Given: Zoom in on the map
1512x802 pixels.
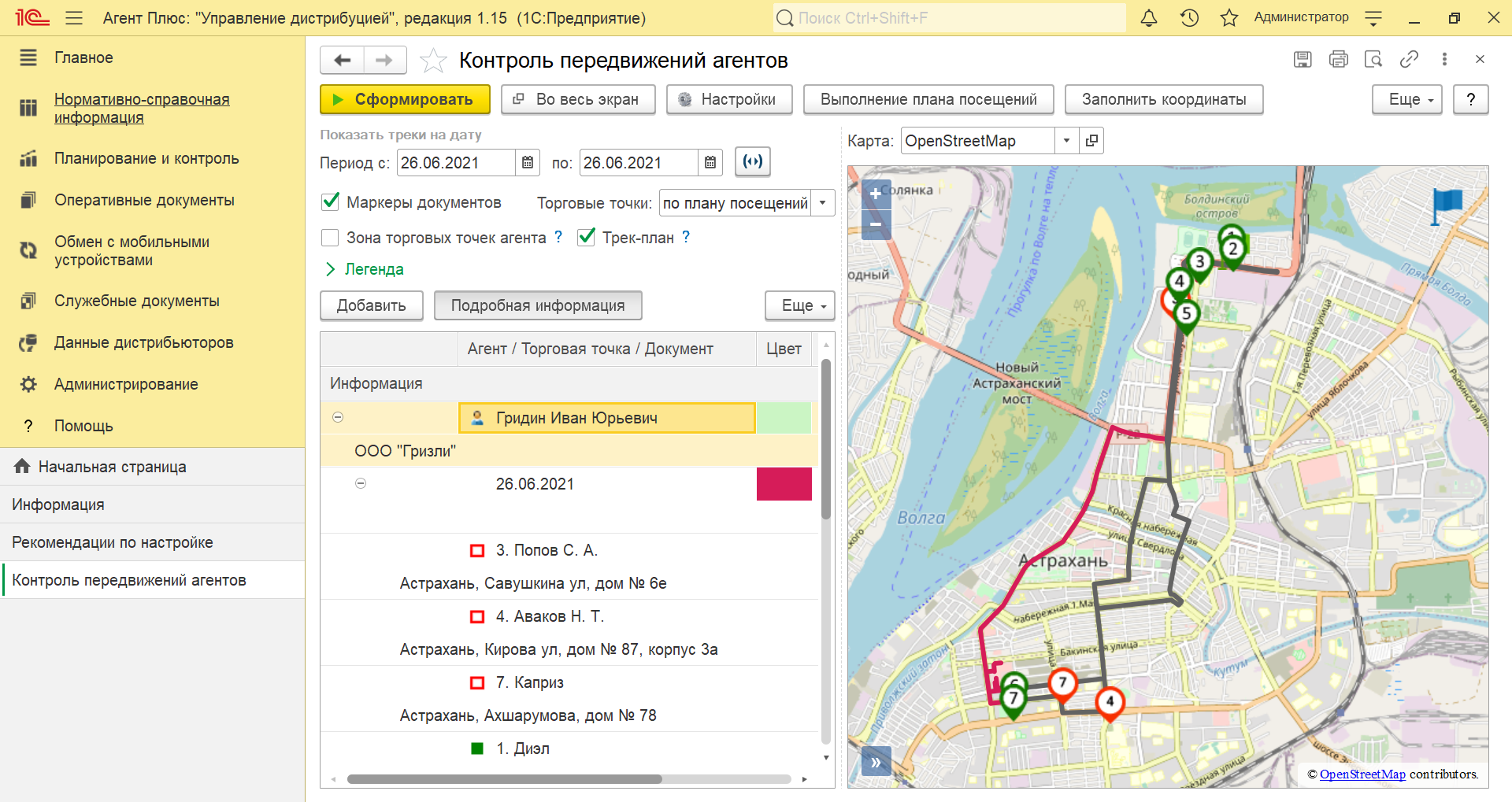Looking at the screenshot, I should coord(876,194).
